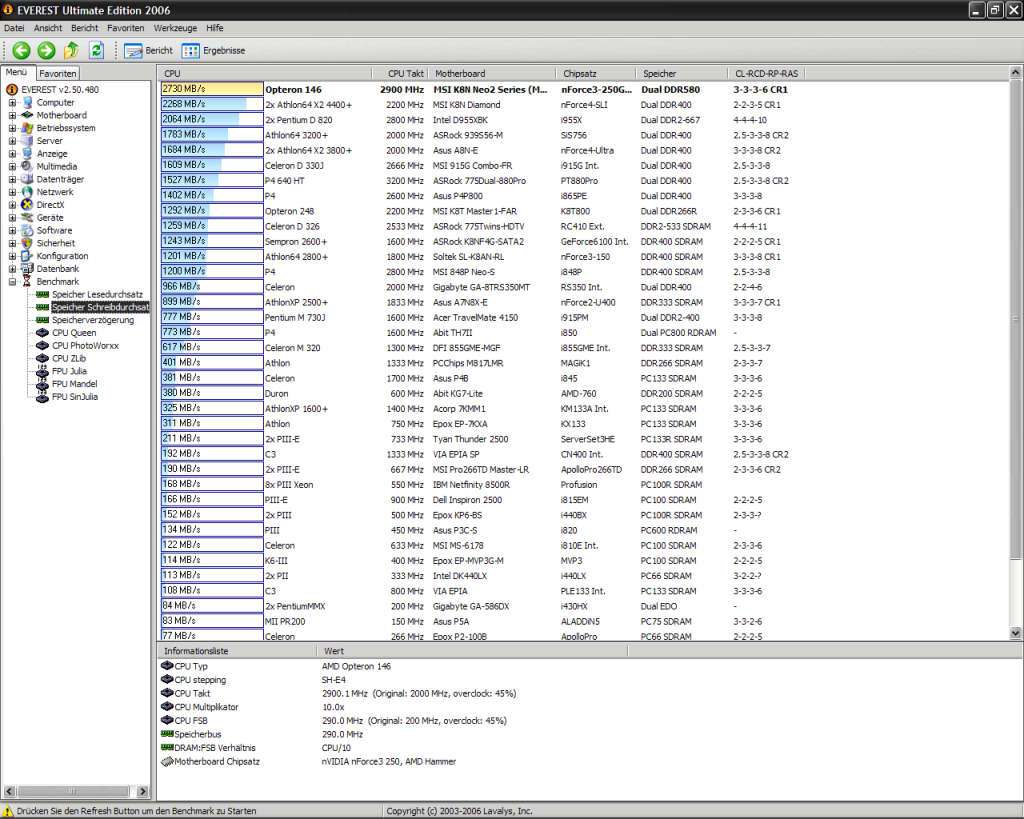Select Speicher Schreibdurchsatz benchmark

pyautogui.click(x=100, y=307)
